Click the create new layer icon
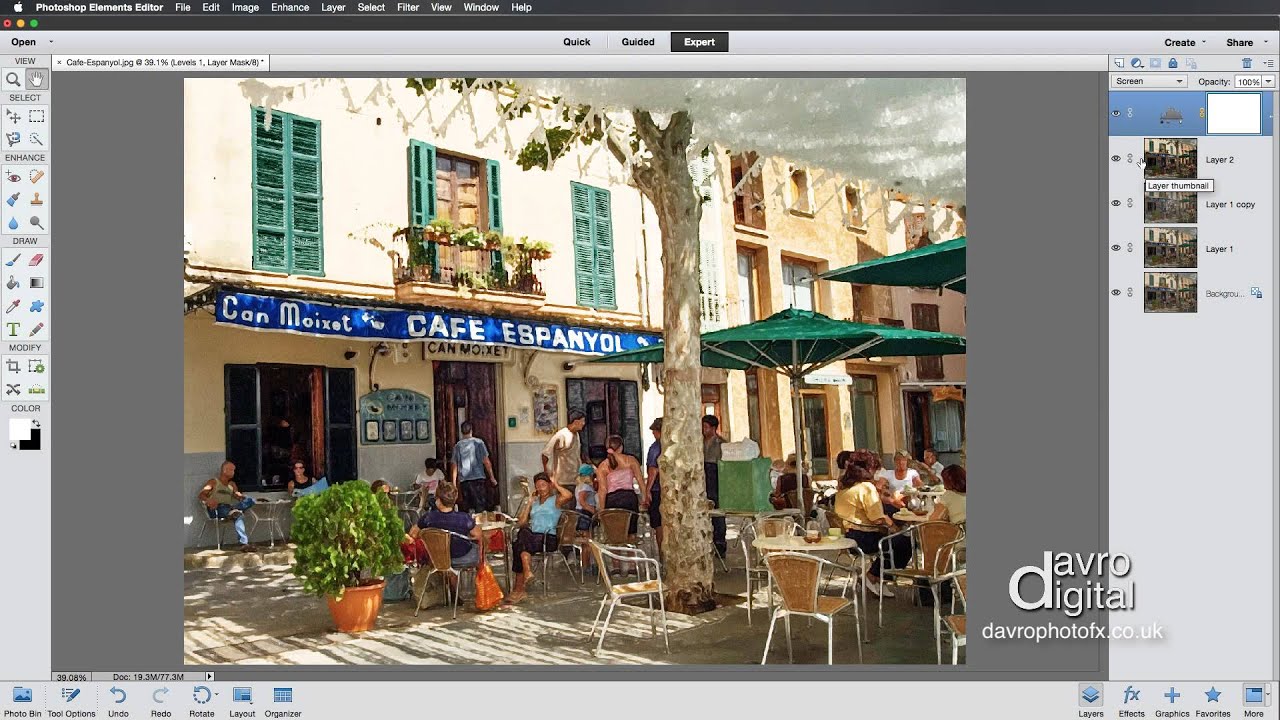Image resolution: width=1280 pixels, height=720 pixels. 1119,63
